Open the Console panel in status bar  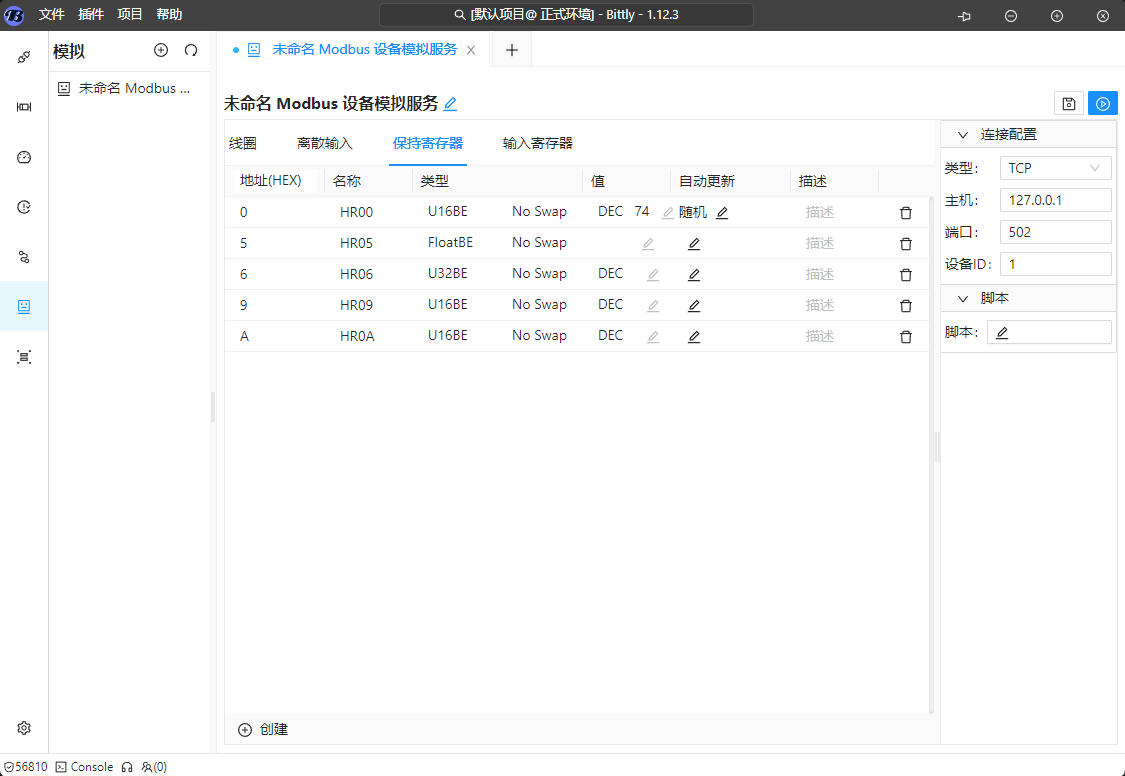pos(84,767)
